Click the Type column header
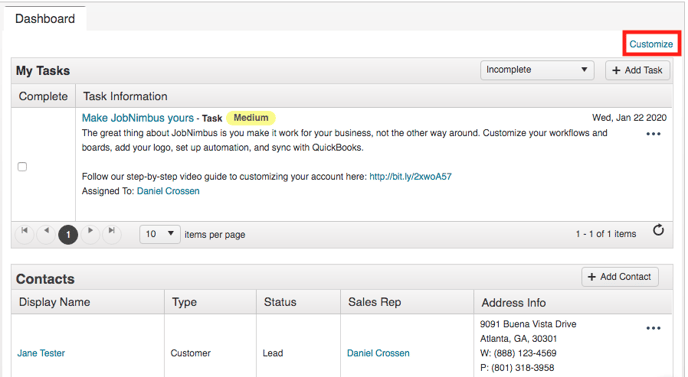This screenshot has height=377, width=688. click(x=211, y=302)
